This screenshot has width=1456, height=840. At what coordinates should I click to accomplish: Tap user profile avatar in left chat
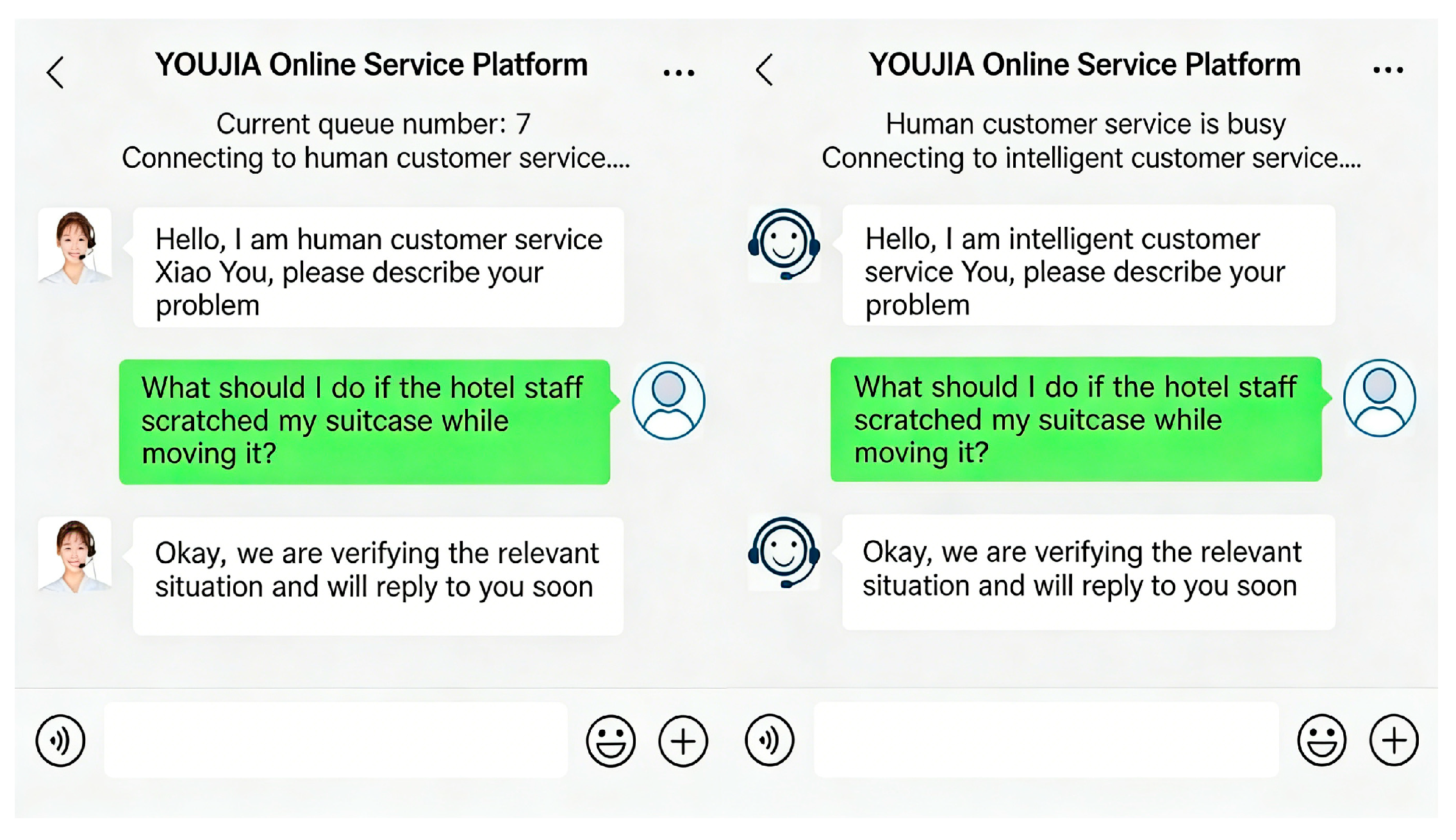click(x=668, y=400)
